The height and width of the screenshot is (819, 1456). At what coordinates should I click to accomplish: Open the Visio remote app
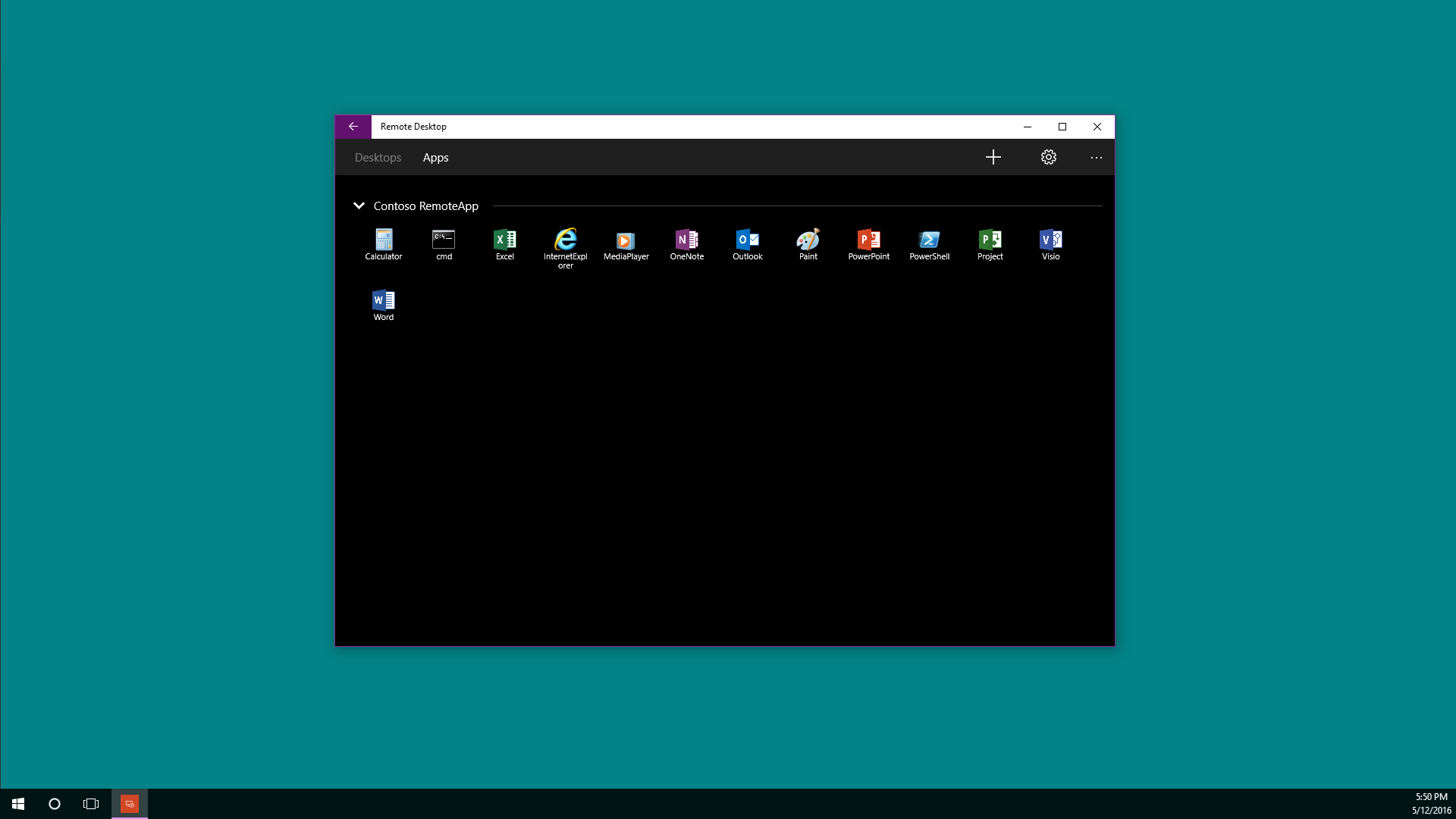(x=1051, y=243)
